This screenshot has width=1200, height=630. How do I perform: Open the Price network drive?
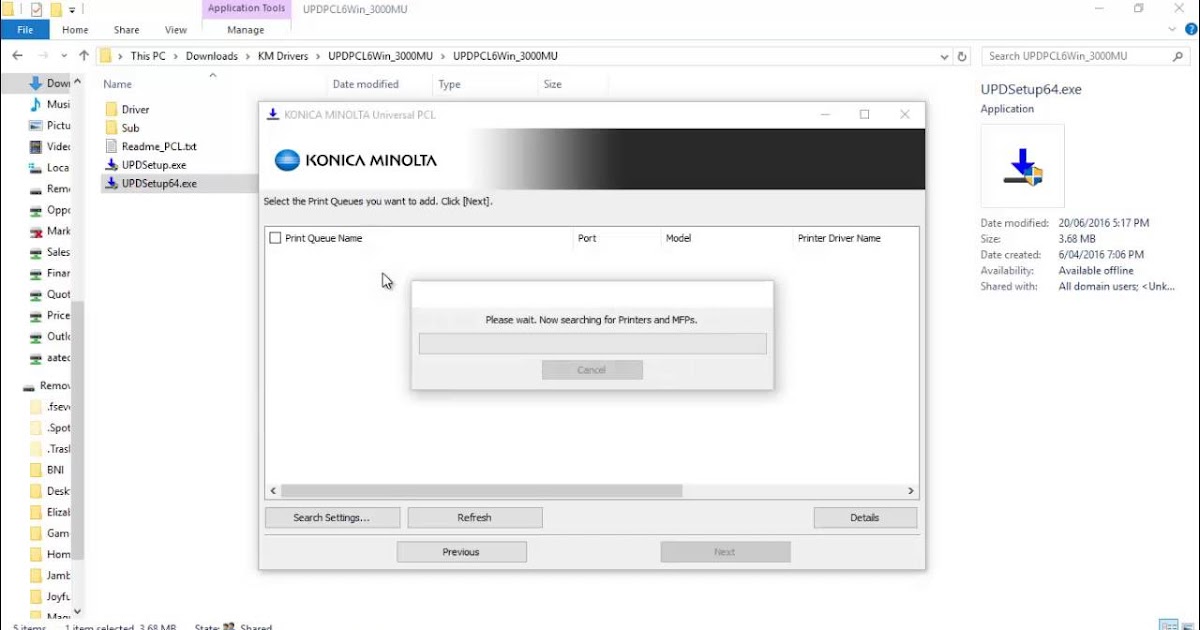click(x=49, y=315)
